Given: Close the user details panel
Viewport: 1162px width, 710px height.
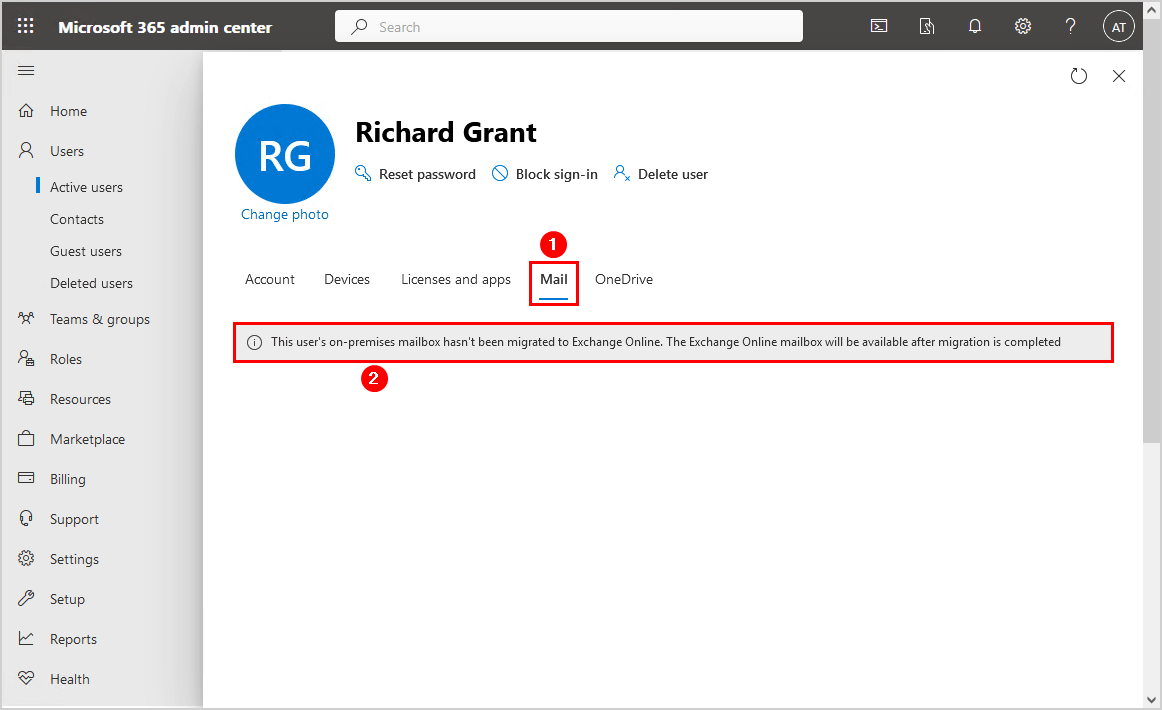Looking at the screenshot, I should click(1119, 76).
